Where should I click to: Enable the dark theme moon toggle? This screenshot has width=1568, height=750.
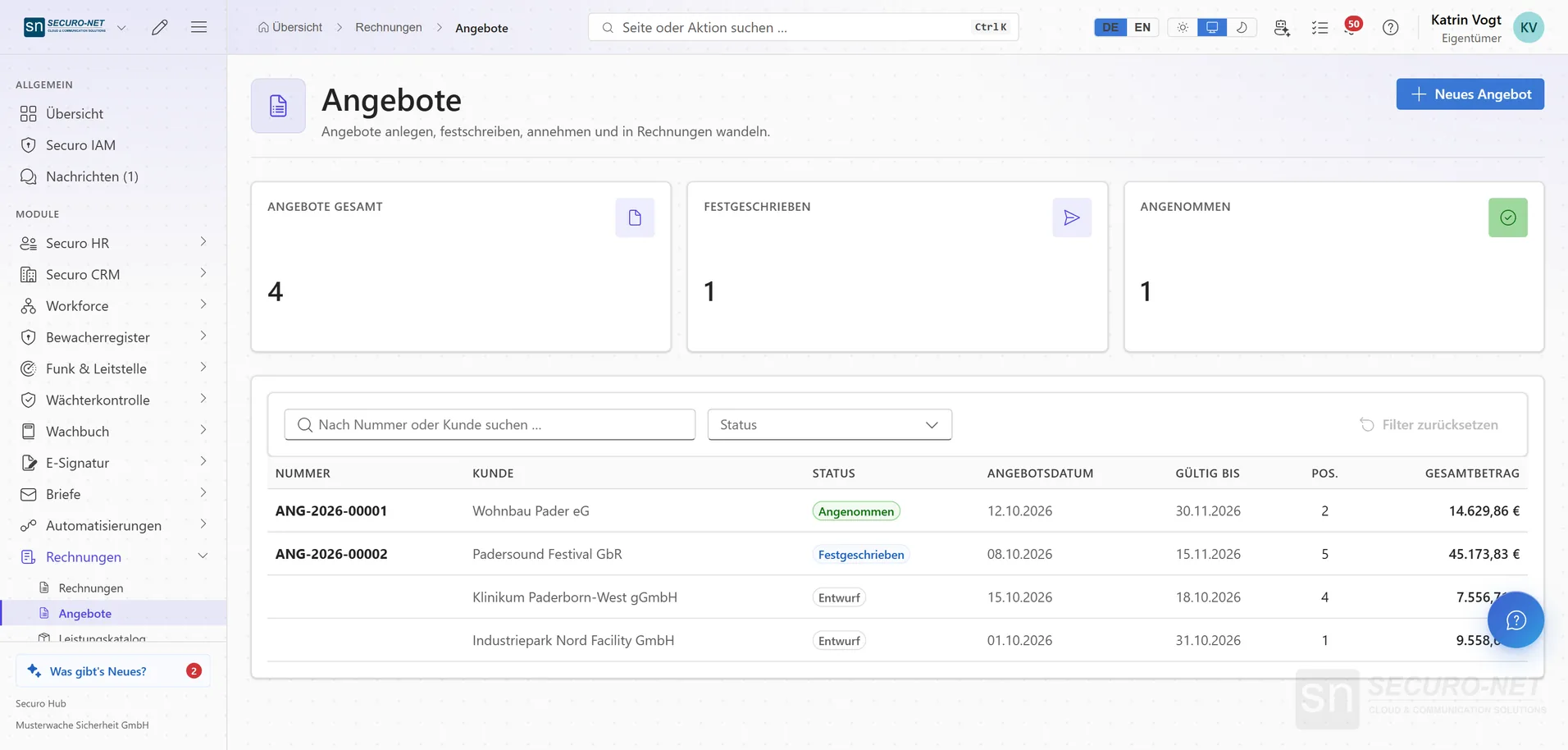[x=1242, y=27]
